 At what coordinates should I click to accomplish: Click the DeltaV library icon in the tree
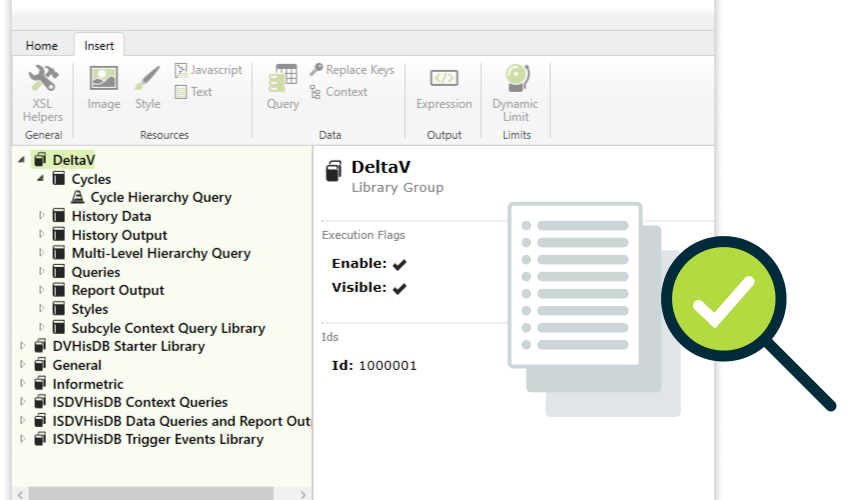(40, 160)
